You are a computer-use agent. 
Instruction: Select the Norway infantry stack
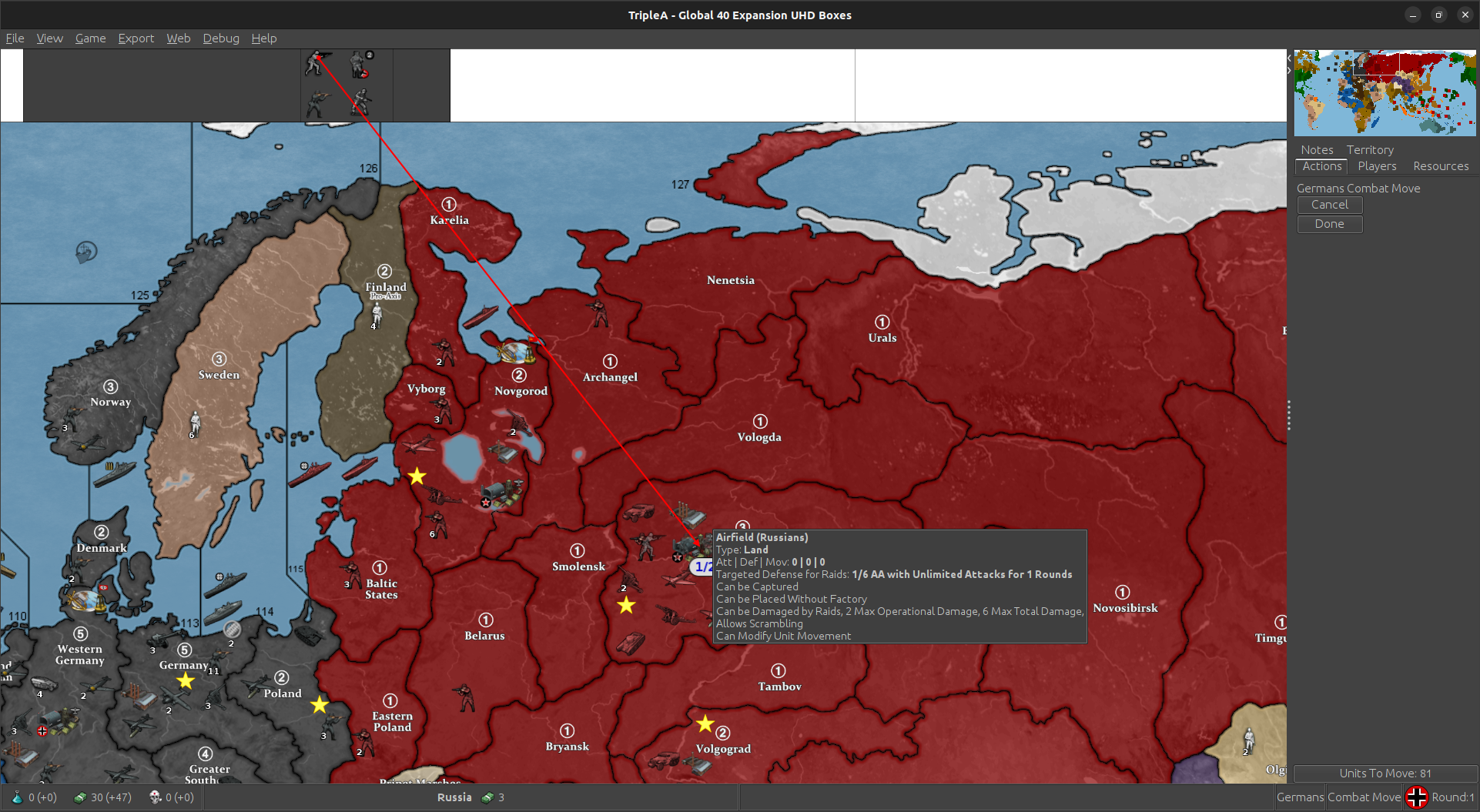tap(74, 418)
